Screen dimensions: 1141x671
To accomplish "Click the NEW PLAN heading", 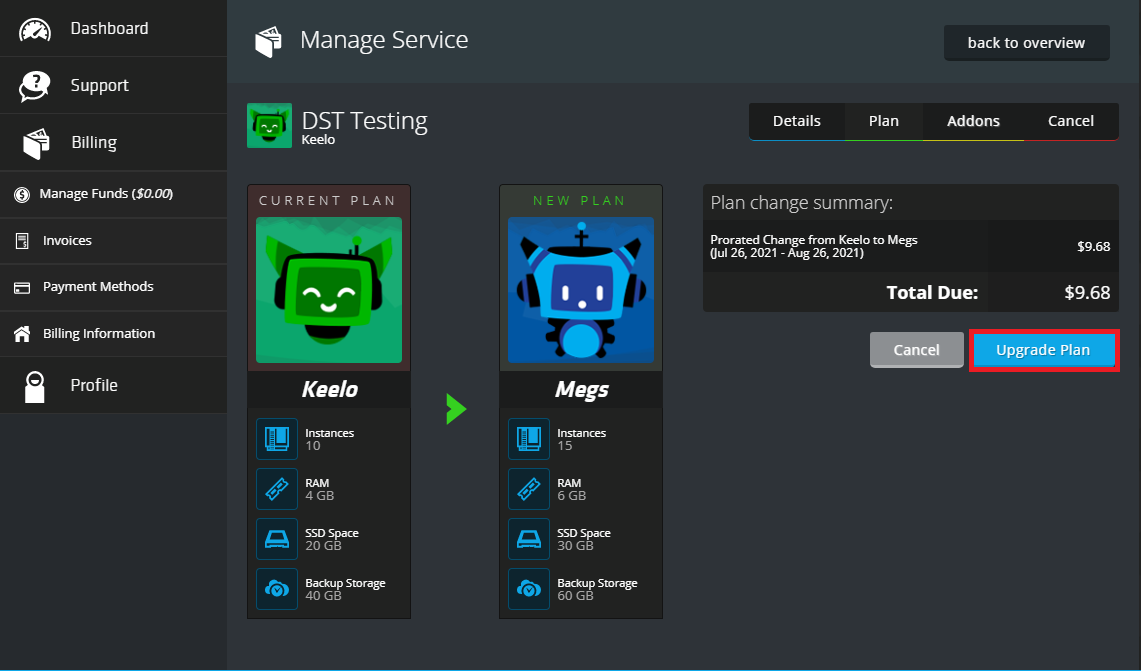I will pos(579,201).
